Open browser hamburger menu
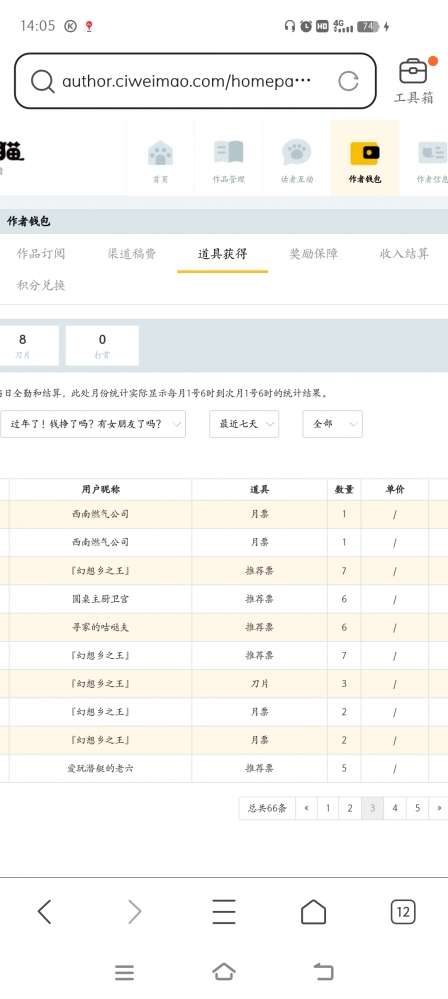This screenshot has height=999, width=448. pyautogui.click(x=224, y=912)
